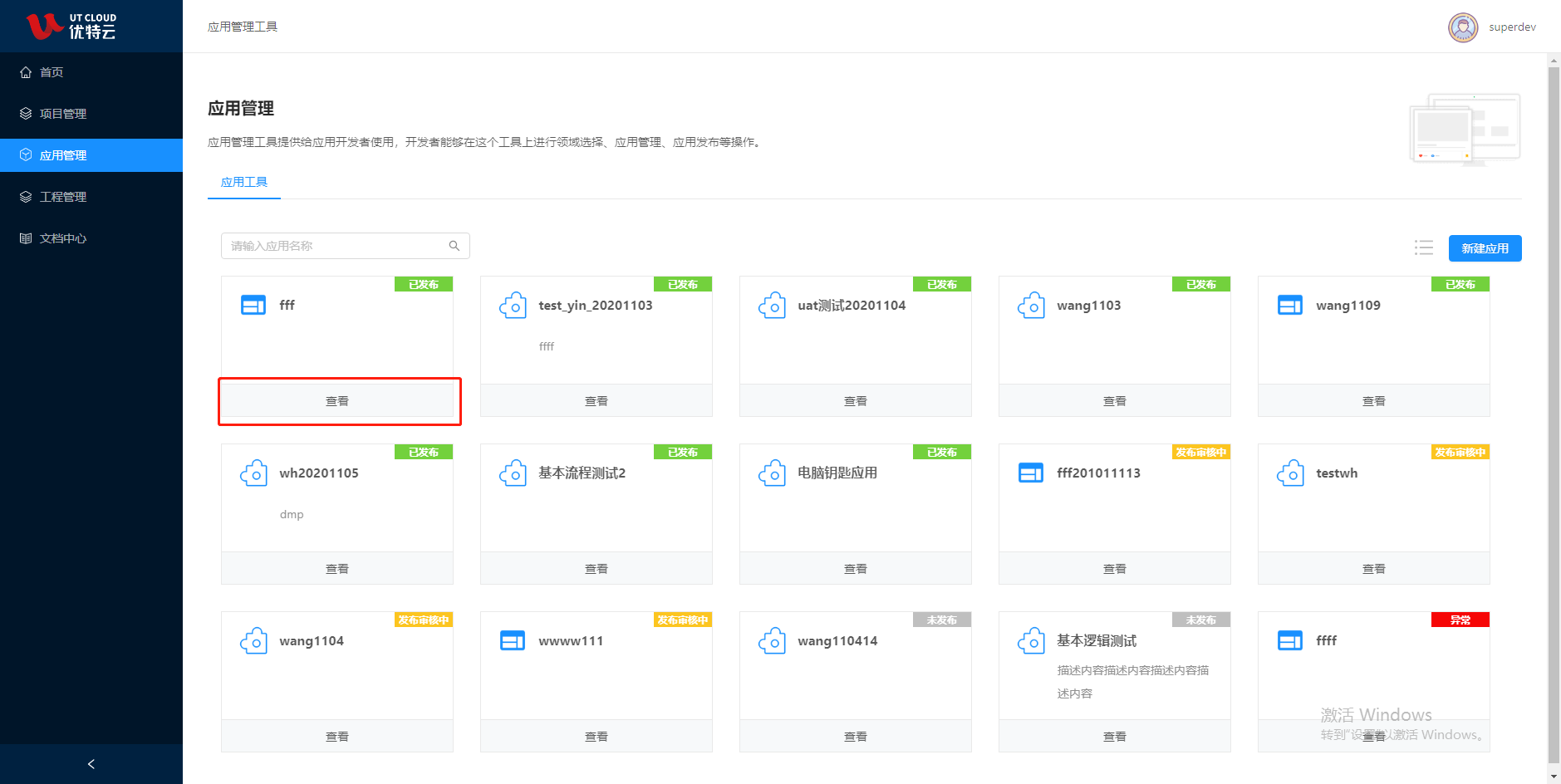Viewport: 1561px width, 784px height.
Task: Click the scrollbar up arrow
Action: [x=1554, y=61]
